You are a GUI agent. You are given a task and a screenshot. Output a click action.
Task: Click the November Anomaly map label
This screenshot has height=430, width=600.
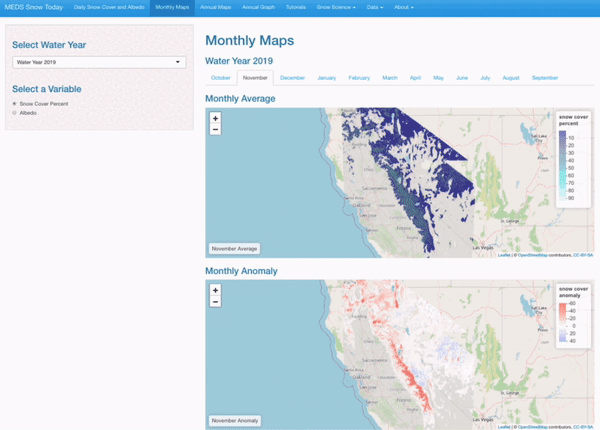click(x=235, y=420)
